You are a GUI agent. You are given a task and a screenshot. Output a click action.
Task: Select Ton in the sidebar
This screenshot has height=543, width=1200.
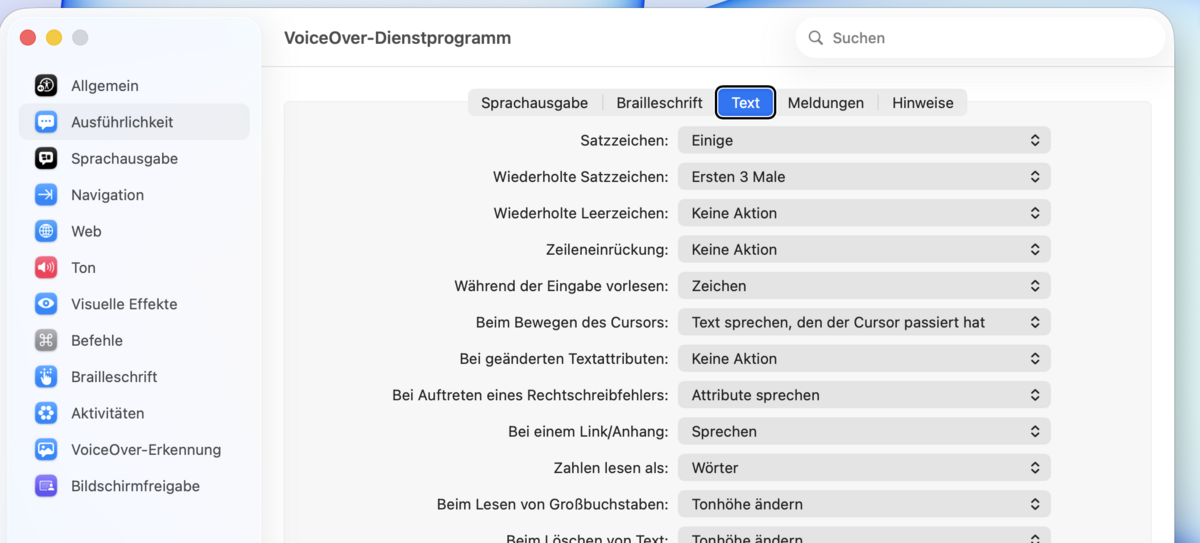[134, 267]
